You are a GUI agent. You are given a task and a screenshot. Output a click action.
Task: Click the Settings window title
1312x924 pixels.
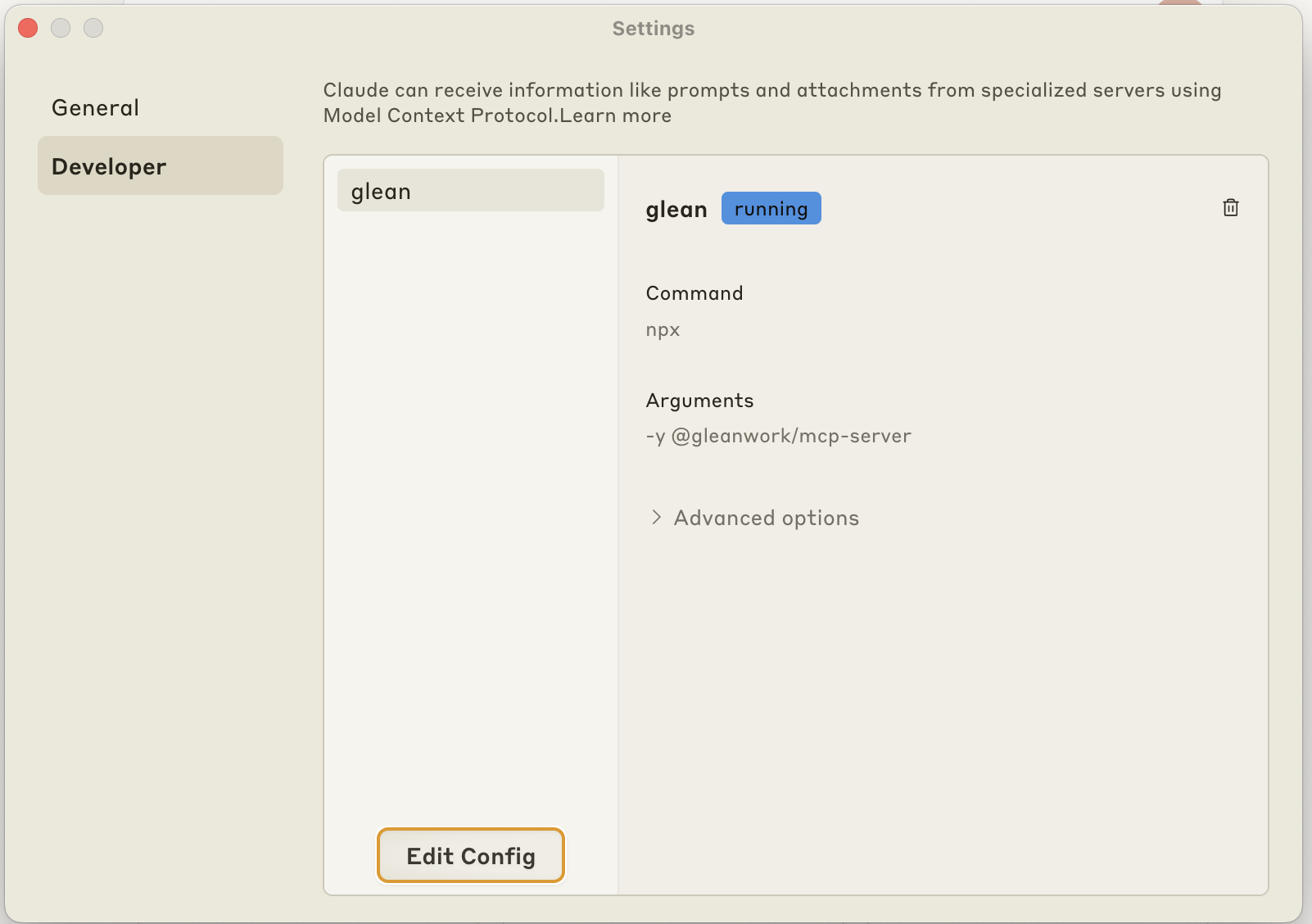click(x=653, y=29)
